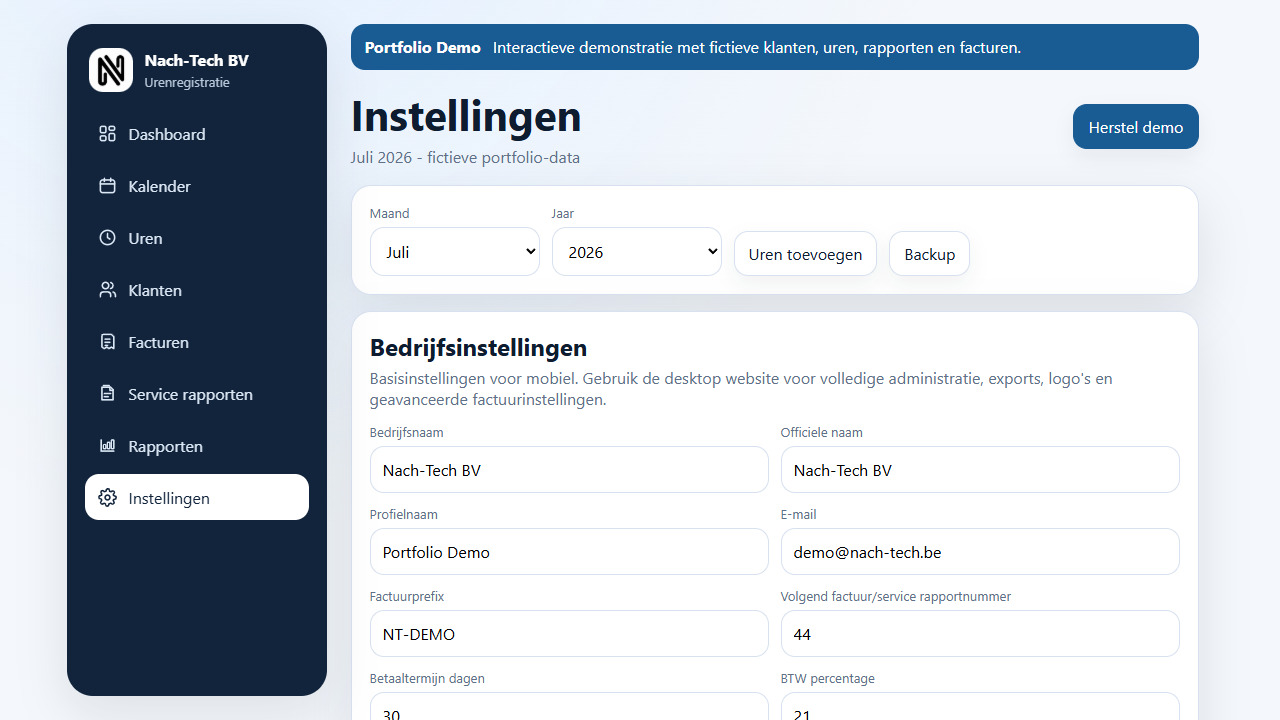This screenshot has height=720, width=1280.
Task: Edit the BTW percentage field
Action: pyautogui.click(x=980, y=707)
